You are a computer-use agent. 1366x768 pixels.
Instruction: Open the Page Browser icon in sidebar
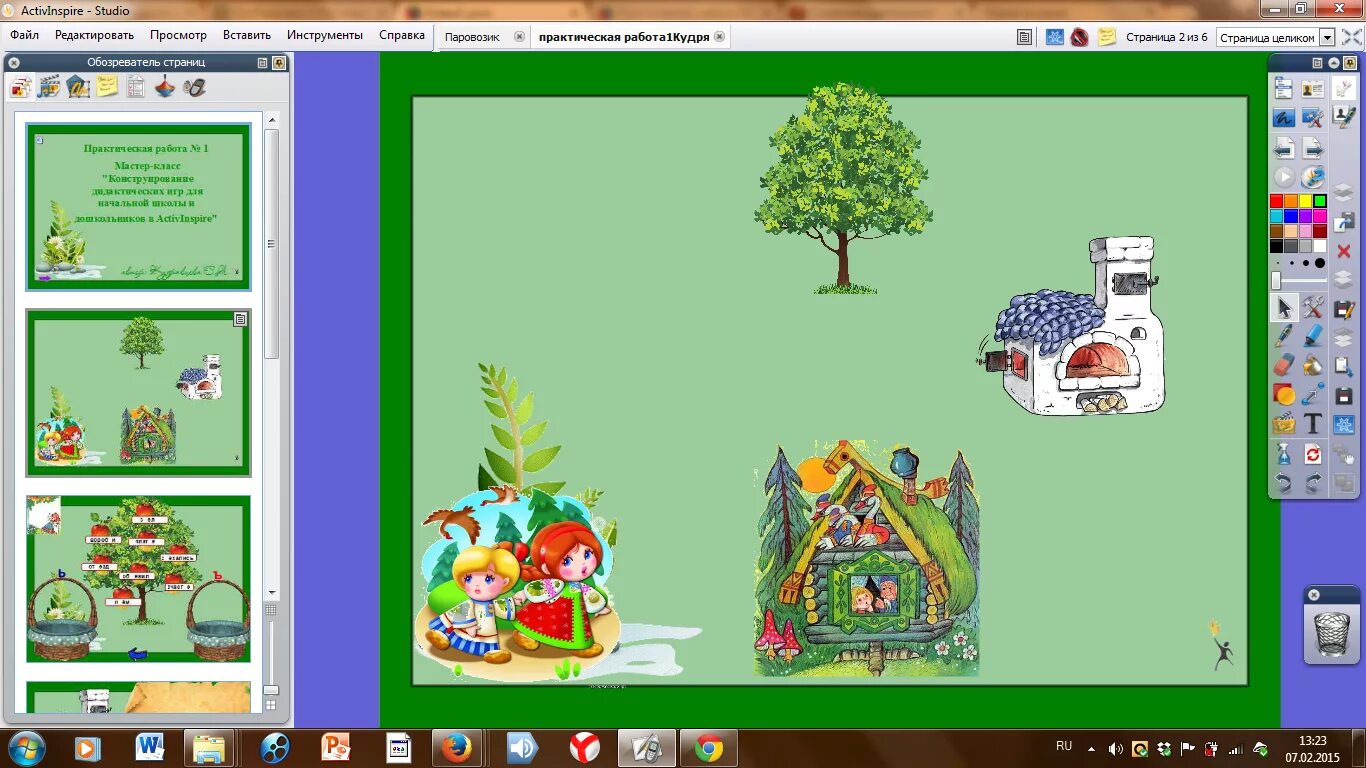point(20,87)
